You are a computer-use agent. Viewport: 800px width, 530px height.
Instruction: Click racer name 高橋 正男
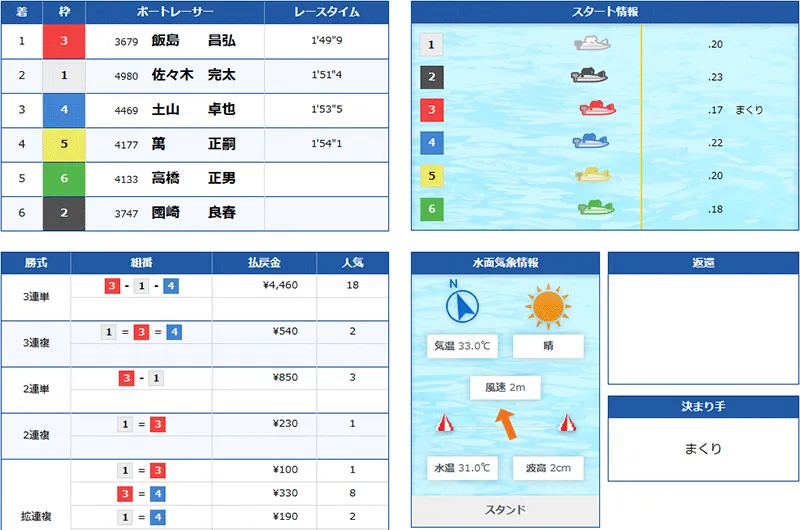point(193,178)
